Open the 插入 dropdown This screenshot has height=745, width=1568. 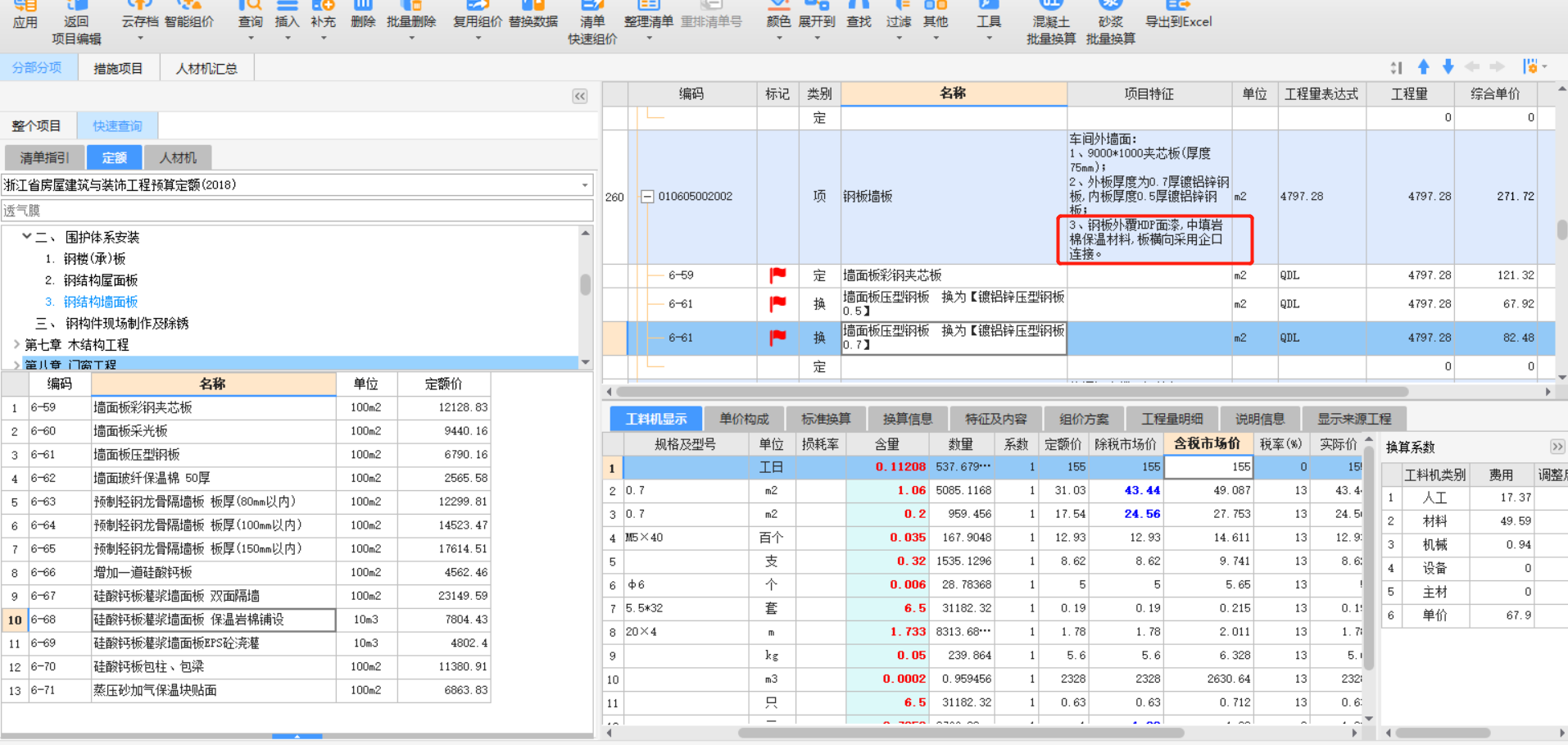[x=287, y=38]
